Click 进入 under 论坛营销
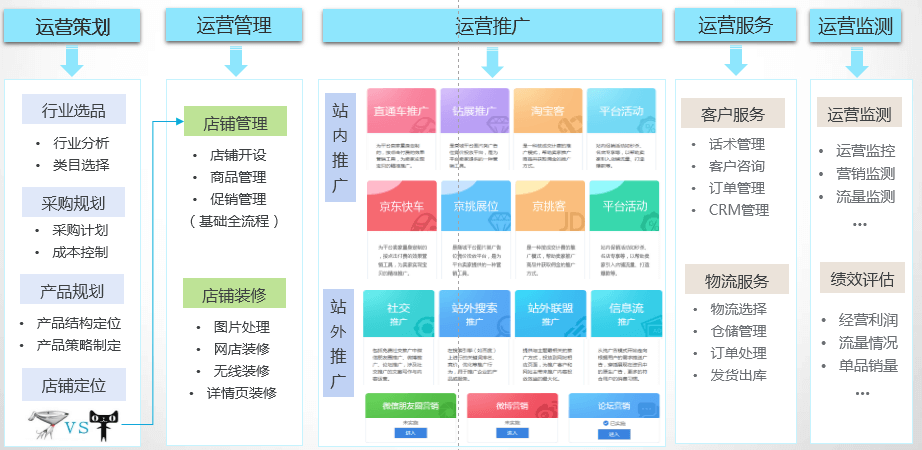The image size is (922, 450). [614, 434]
